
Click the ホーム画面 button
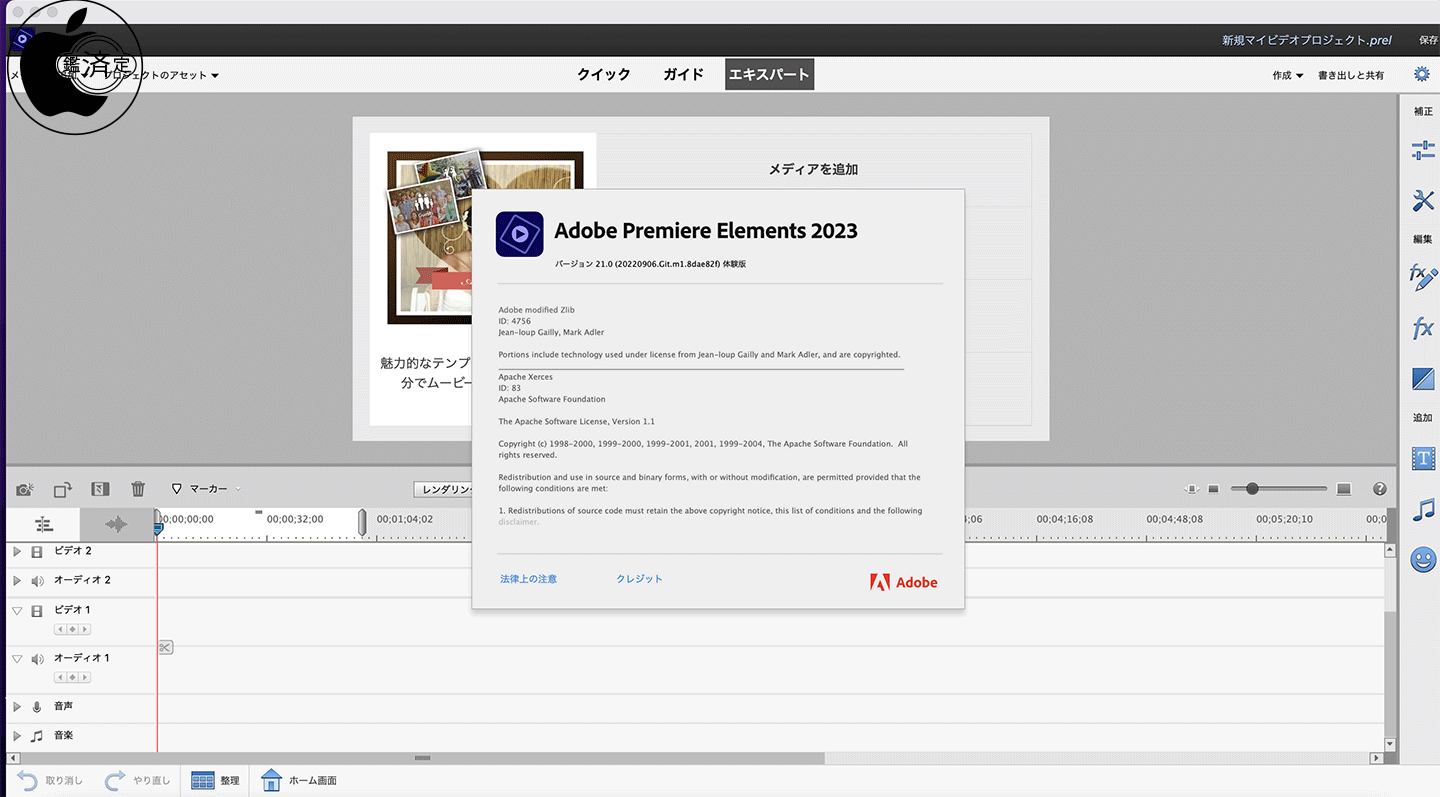pyautogui.click(x=299, y=780)
